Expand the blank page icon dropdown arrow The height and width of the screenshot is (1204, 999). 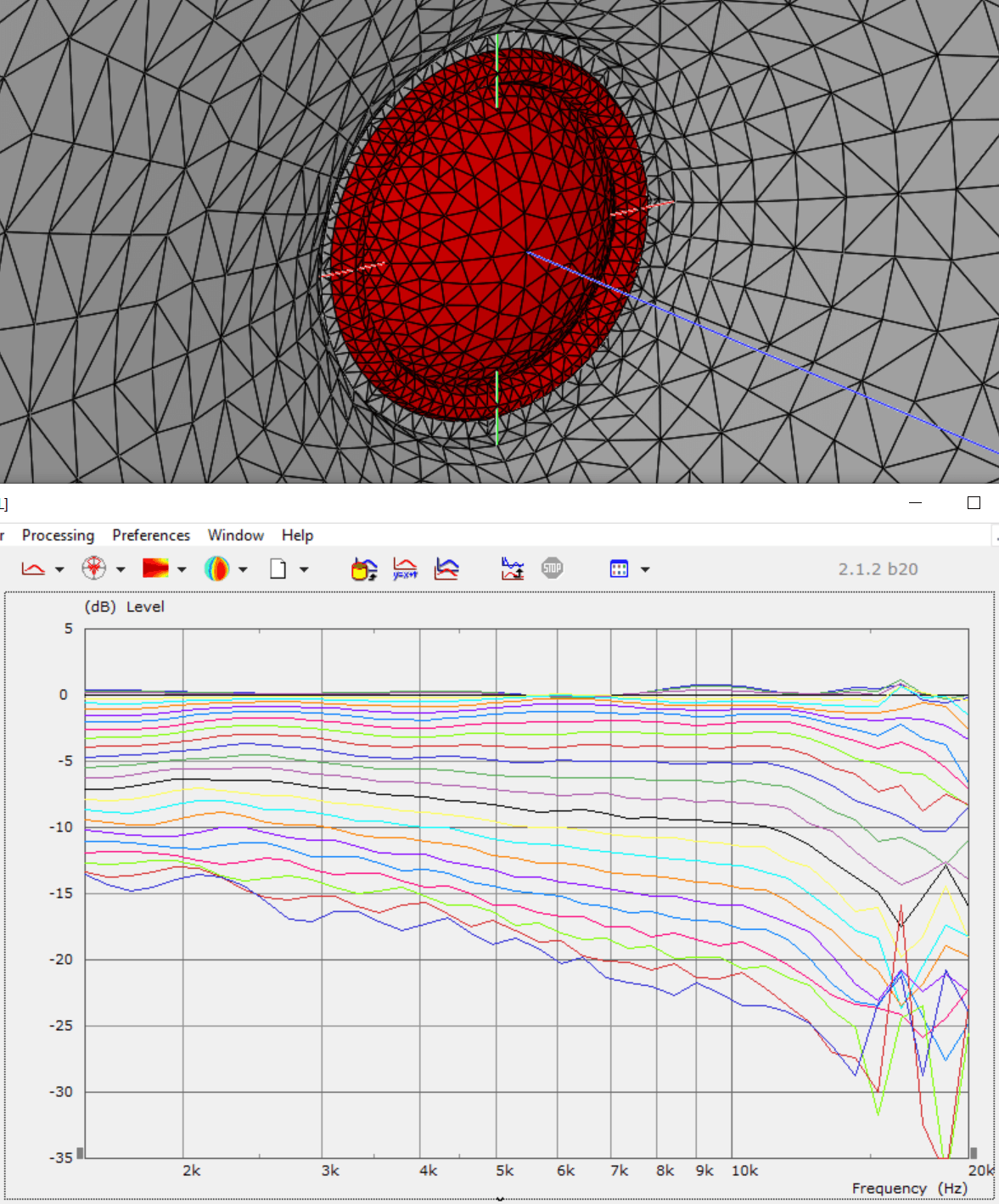click(x=304, y=569)
